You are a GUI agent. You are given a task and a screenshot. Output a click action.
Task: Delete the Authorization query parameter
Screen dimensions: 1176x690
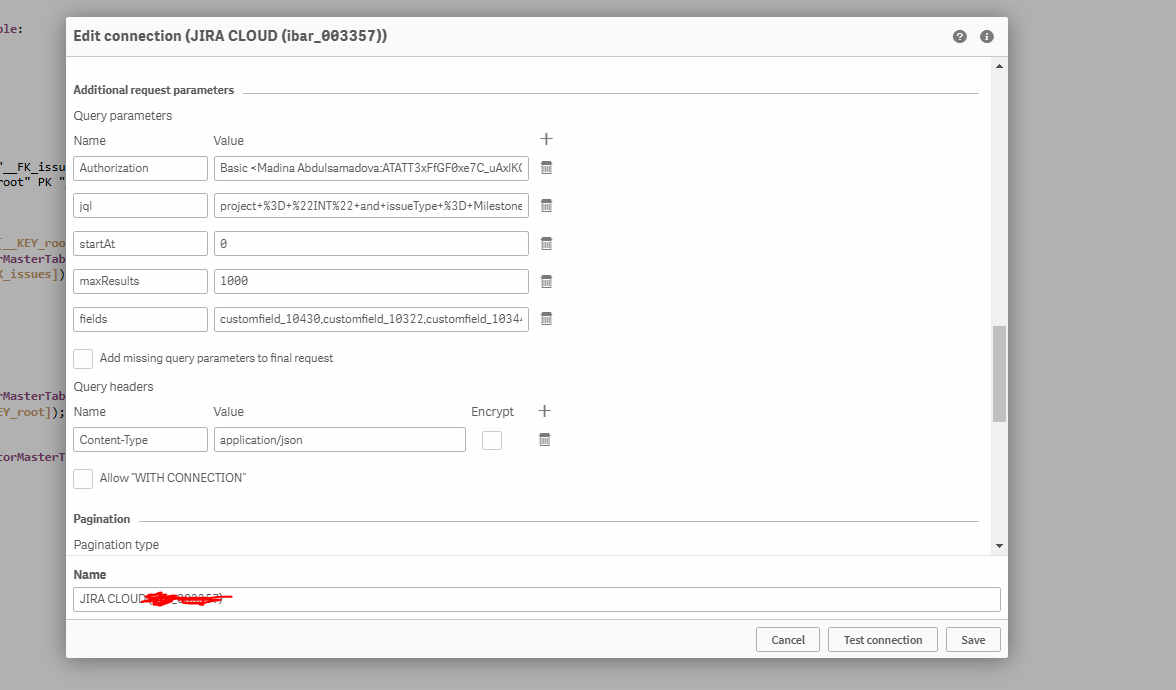547,168
